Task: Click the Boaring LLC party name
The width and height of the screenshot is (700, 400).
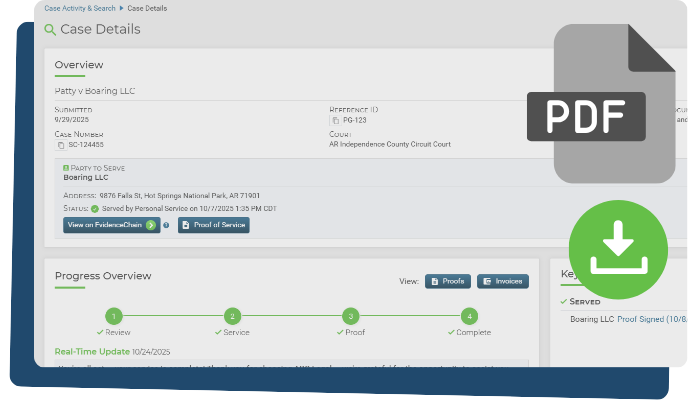Action: 86,177
